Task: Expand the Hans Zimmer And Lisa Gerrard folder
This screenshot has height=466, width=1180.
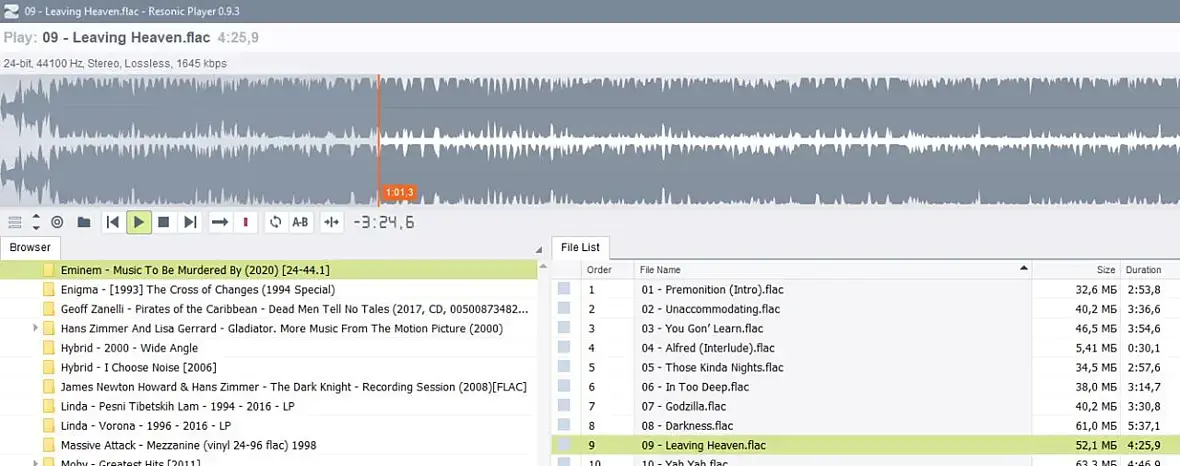Action: coord(35,328)
